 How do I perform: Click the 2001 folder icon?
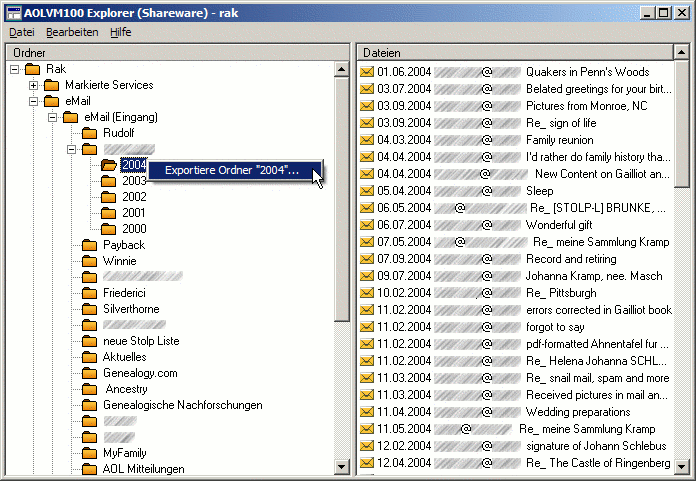tap(109, 213)
